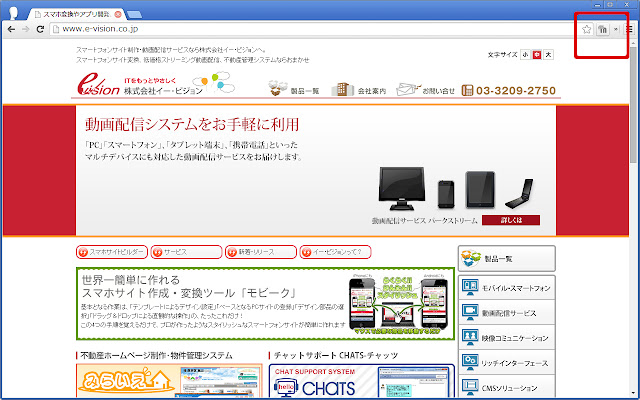
Task: Click the phone number 03-3209-2750
Action: 516,91
